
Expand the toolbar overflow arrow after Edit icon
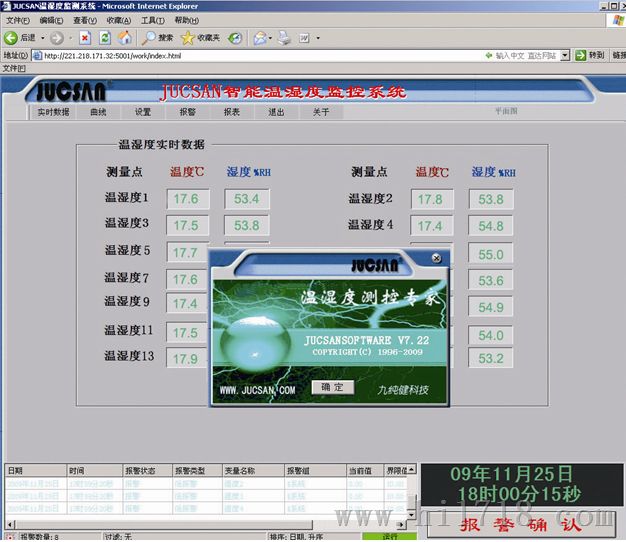318,38
